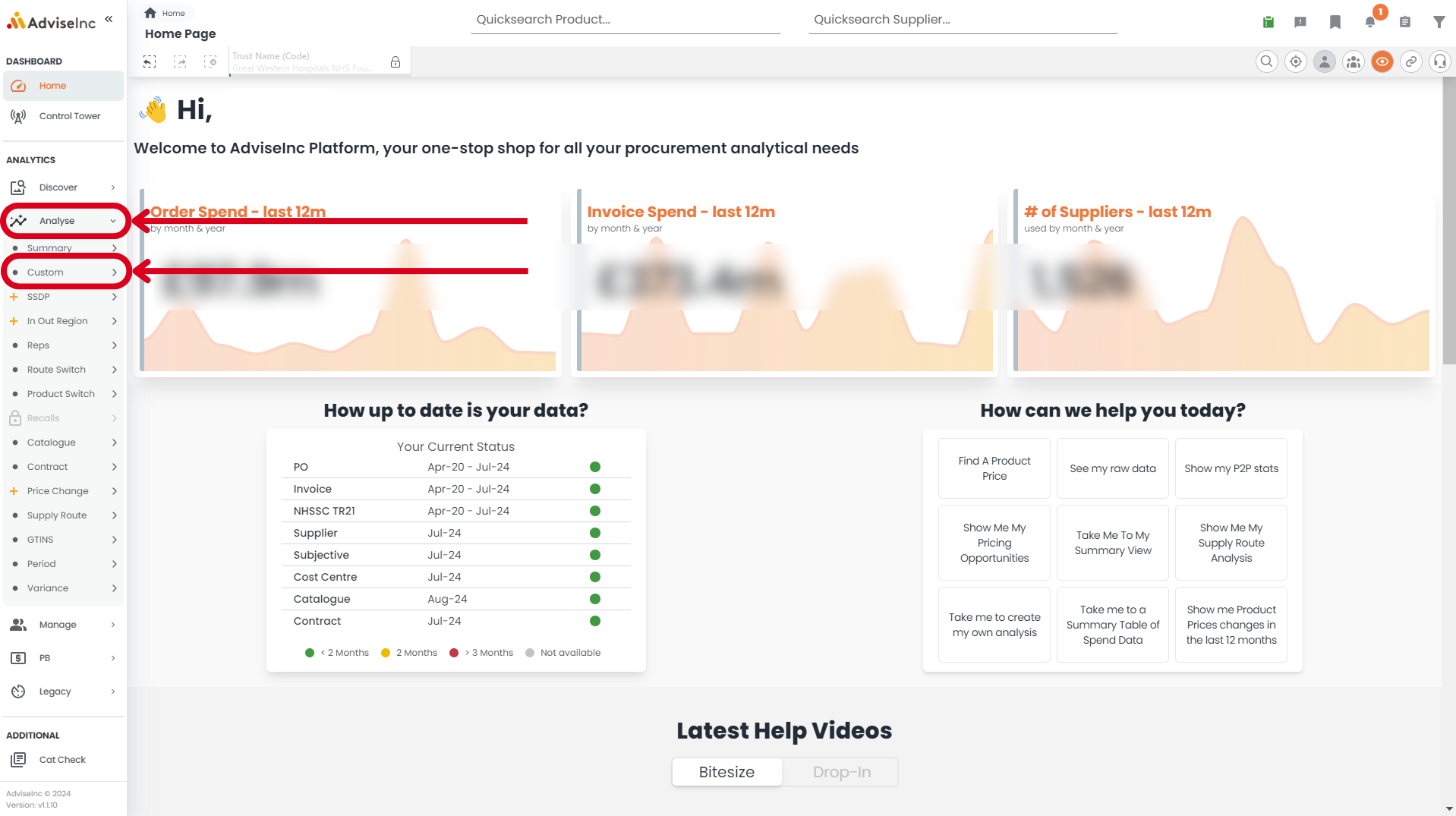
Task: Click the first selection tool icon under Home Page
Action: [150, 61]
